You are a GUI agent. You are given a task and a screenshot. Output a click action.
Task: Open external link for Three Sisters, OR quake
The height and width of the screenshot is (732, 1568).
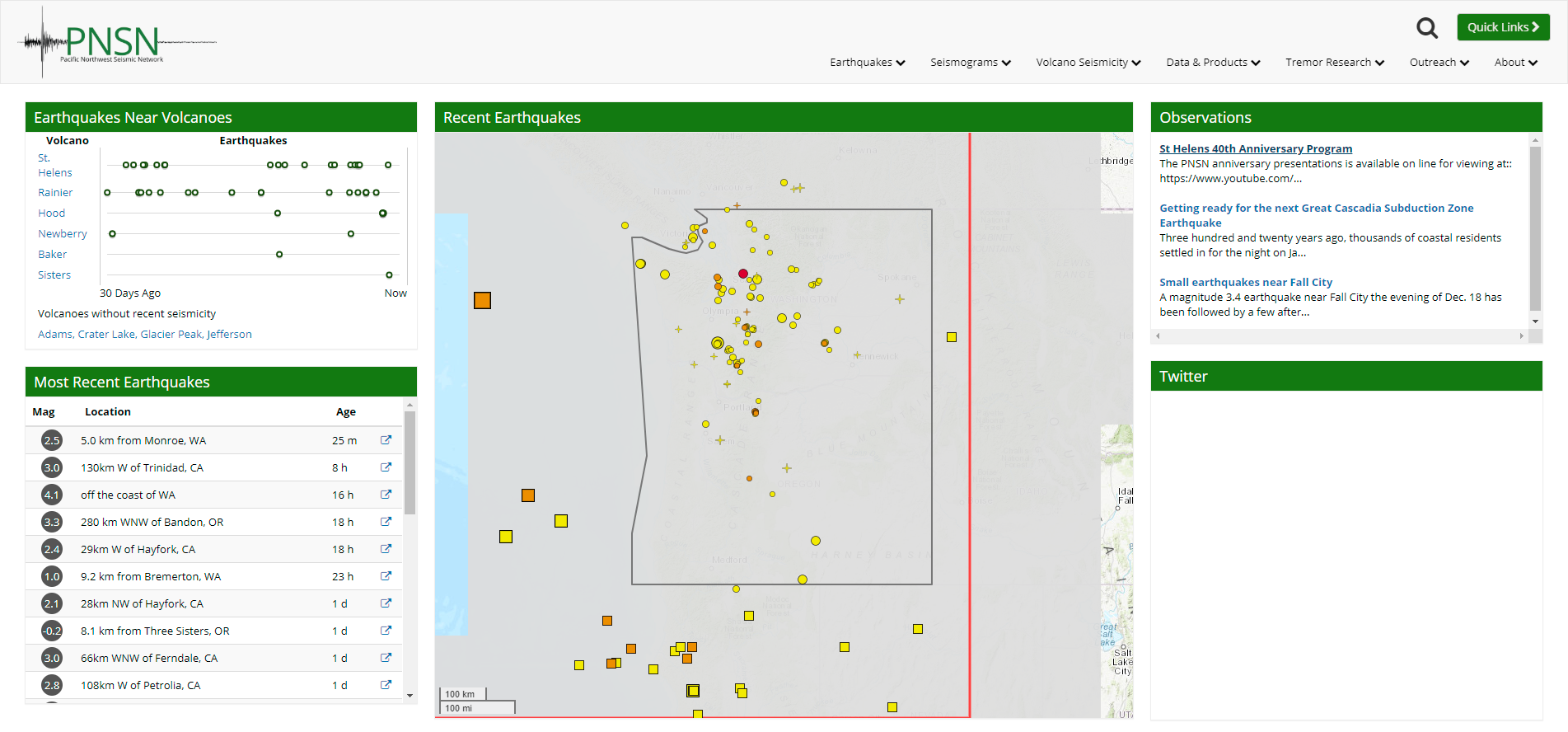pyautogui.click(x=386, y=631)
